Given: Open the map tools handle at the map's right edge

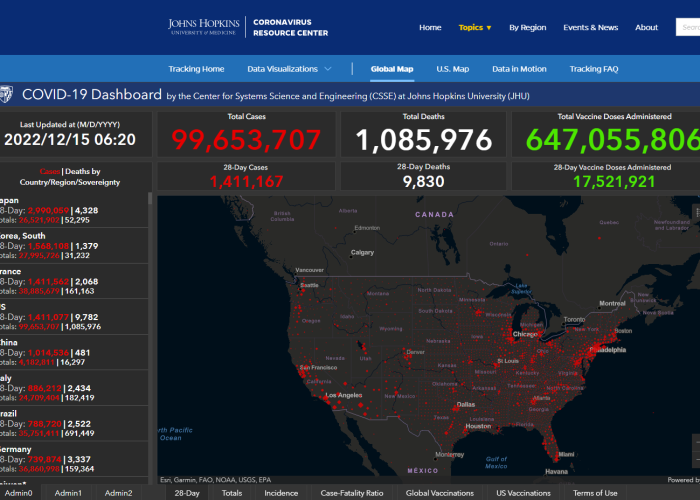Looking at the screenshot, I should [696, 213].
